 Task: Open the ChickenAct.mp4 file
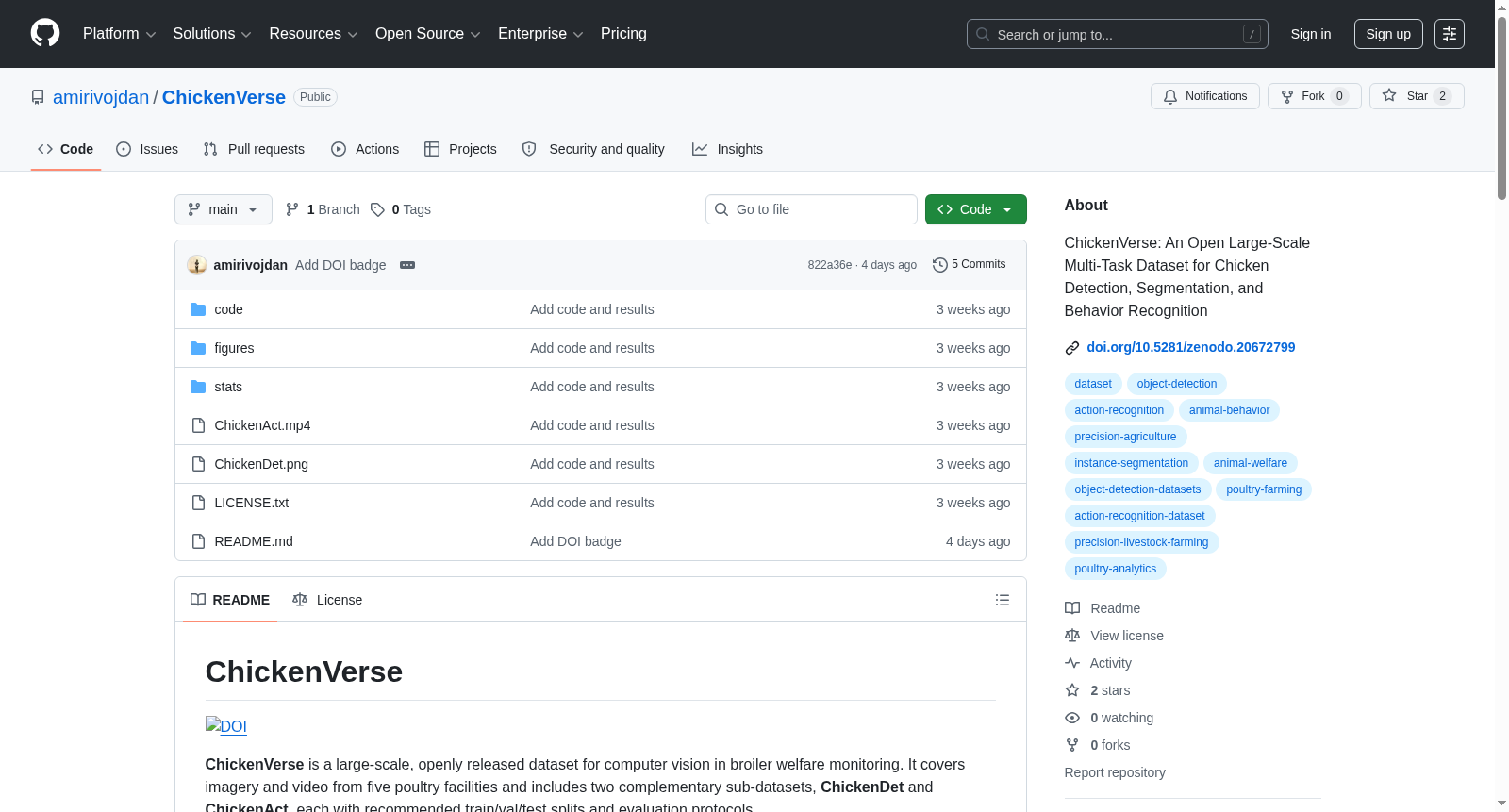(262, 425)
